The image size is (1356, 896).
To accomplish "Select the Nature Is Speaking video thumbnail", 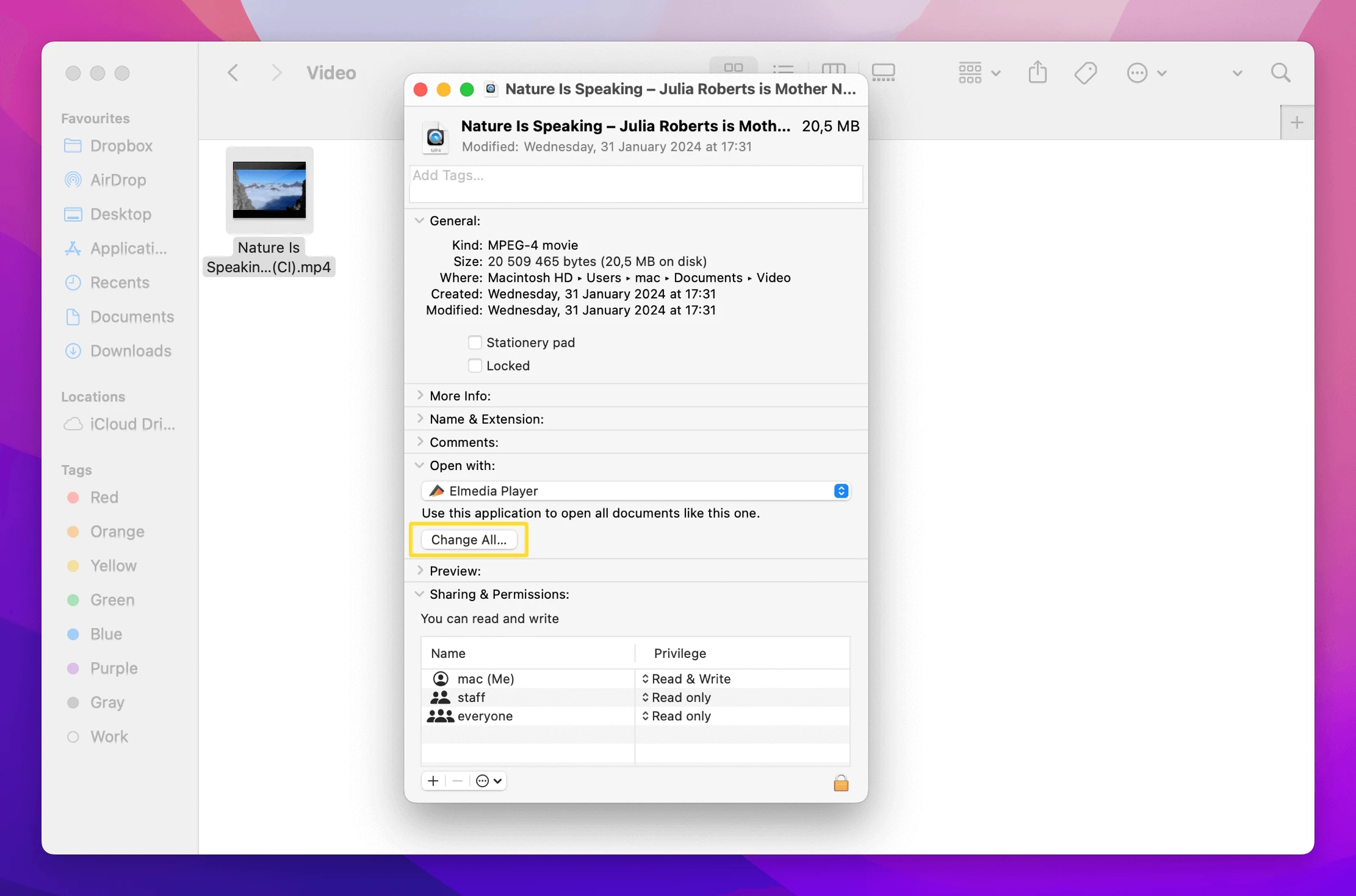I will [x=269, y=190].
